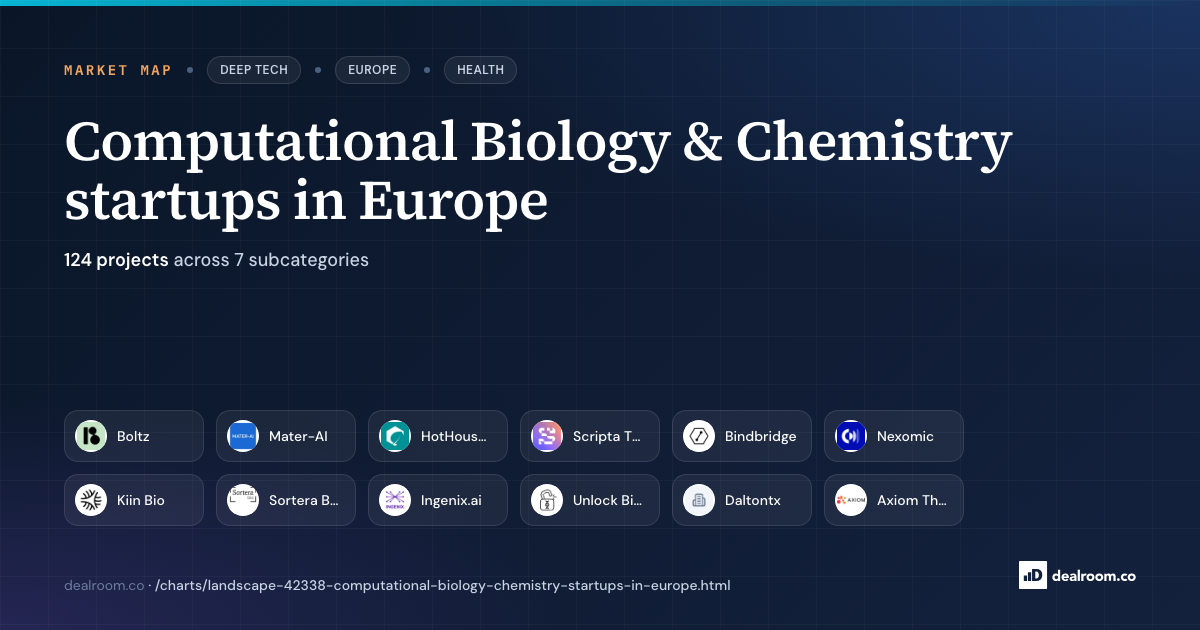This screenshot has width=1200, height=630.
Task: Open the Scripta T... company name
Action: coord(607,436)
